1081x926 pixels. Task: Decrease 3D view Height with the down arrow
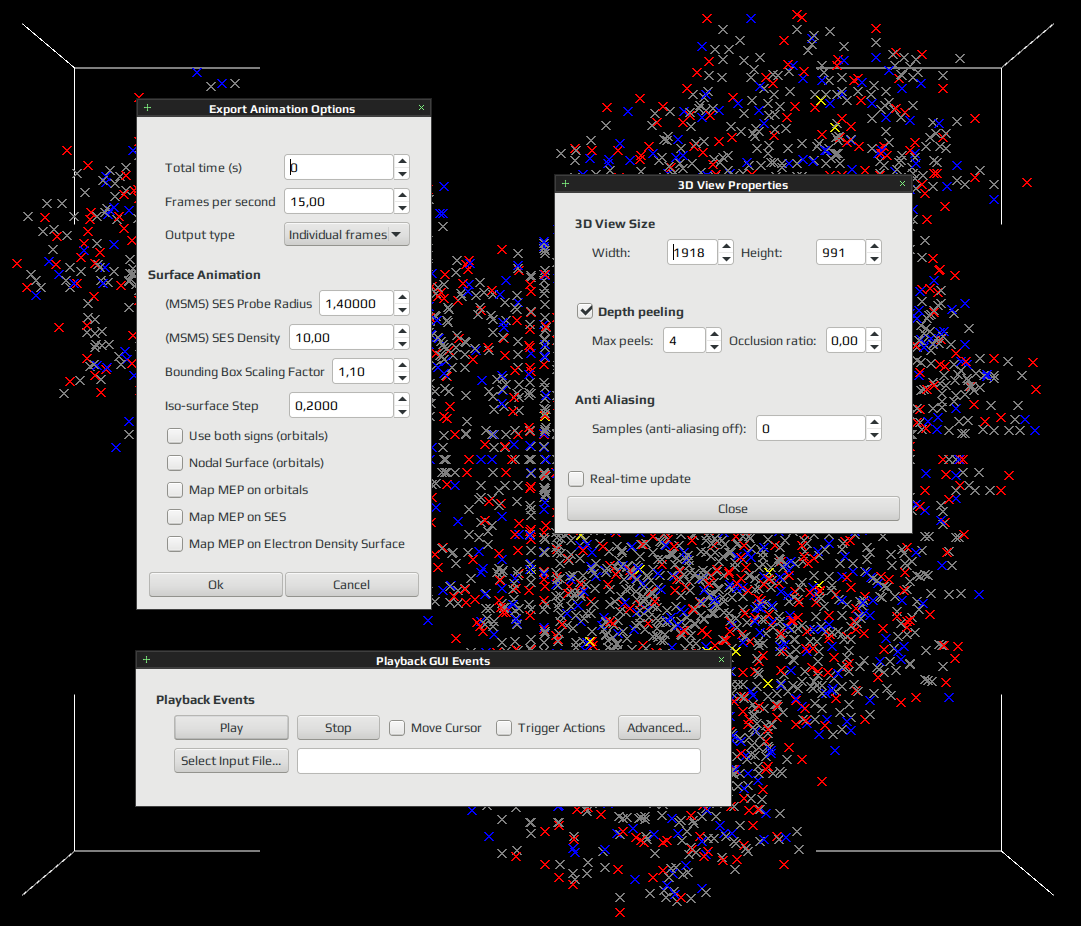(x=874, y=259)
